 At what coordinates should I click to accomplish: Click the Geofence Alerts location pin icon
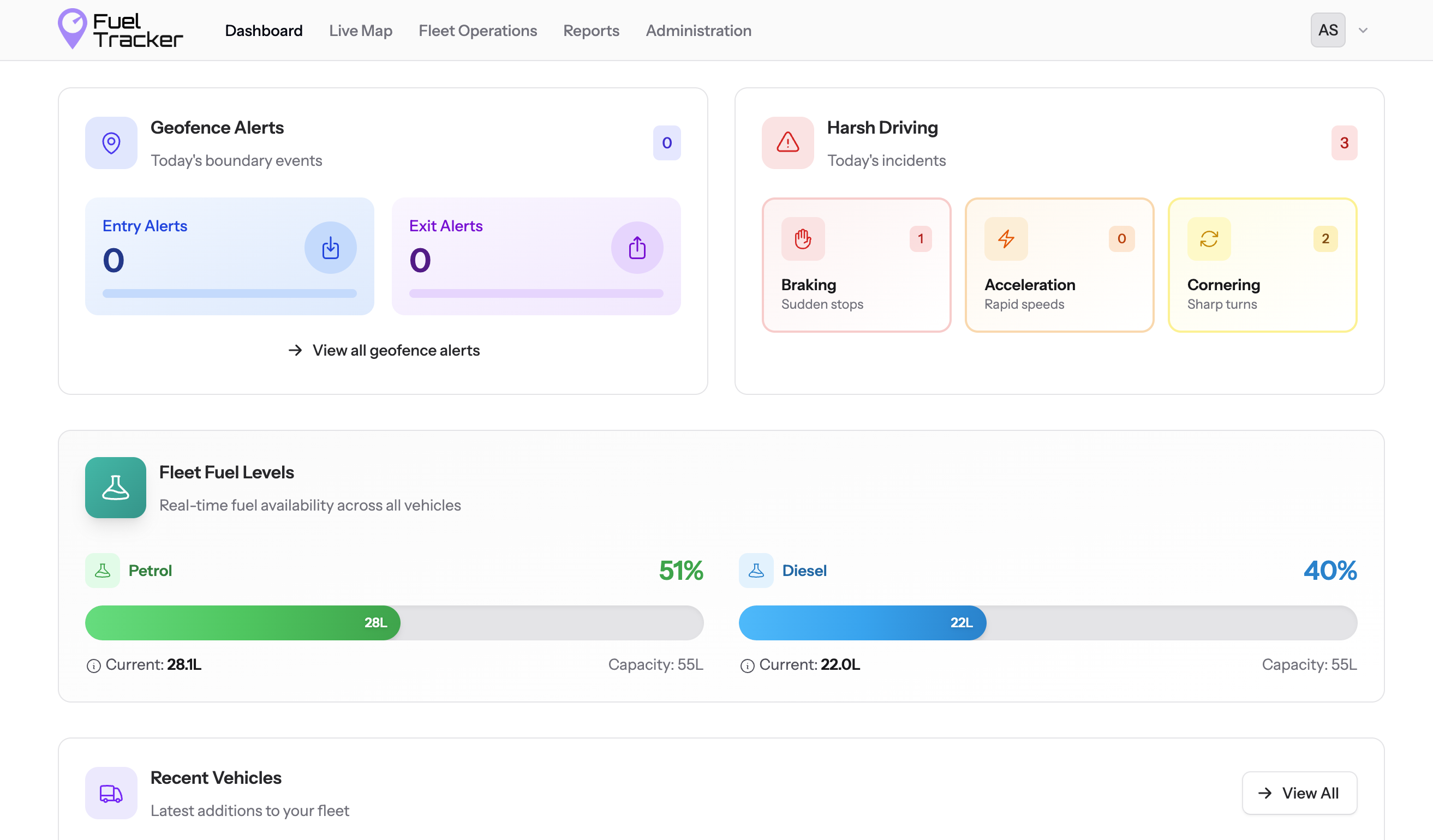(x=111, y=143)
